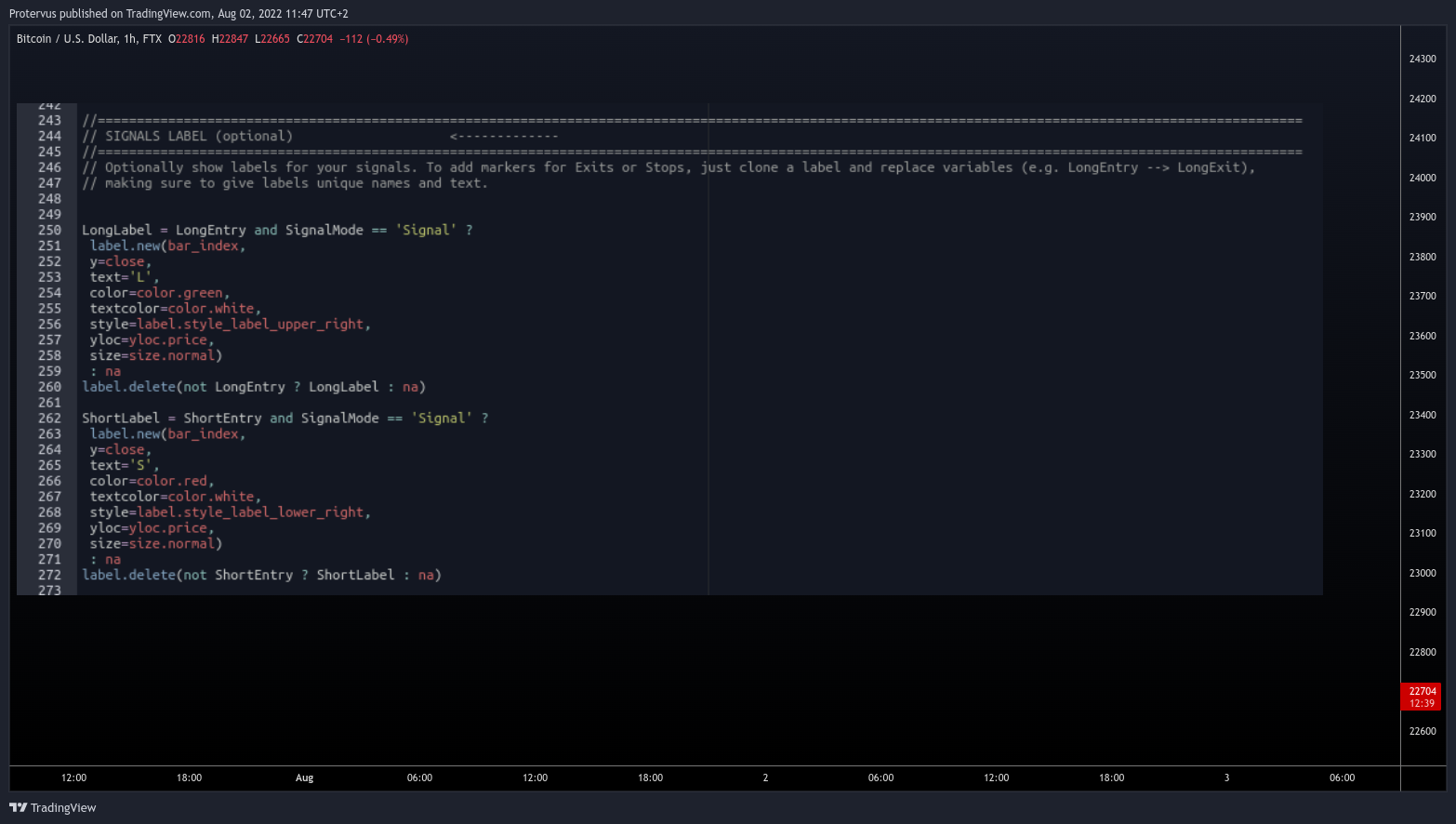Click 'label.delete(not LongEntry ? LongLabel : na)' line
This screenshot has width=1456, height=824.
tap(254, 387)
